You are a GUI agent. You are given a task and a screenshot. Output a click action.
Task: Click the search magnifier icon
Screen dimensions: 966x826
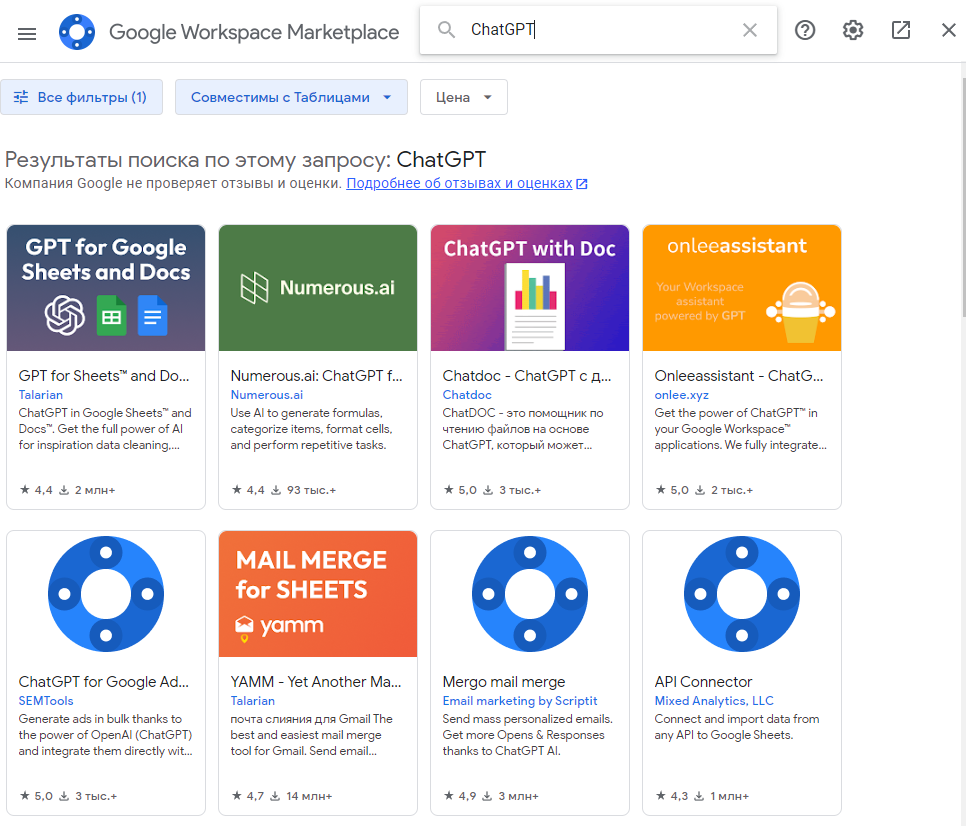pos(447,30)
